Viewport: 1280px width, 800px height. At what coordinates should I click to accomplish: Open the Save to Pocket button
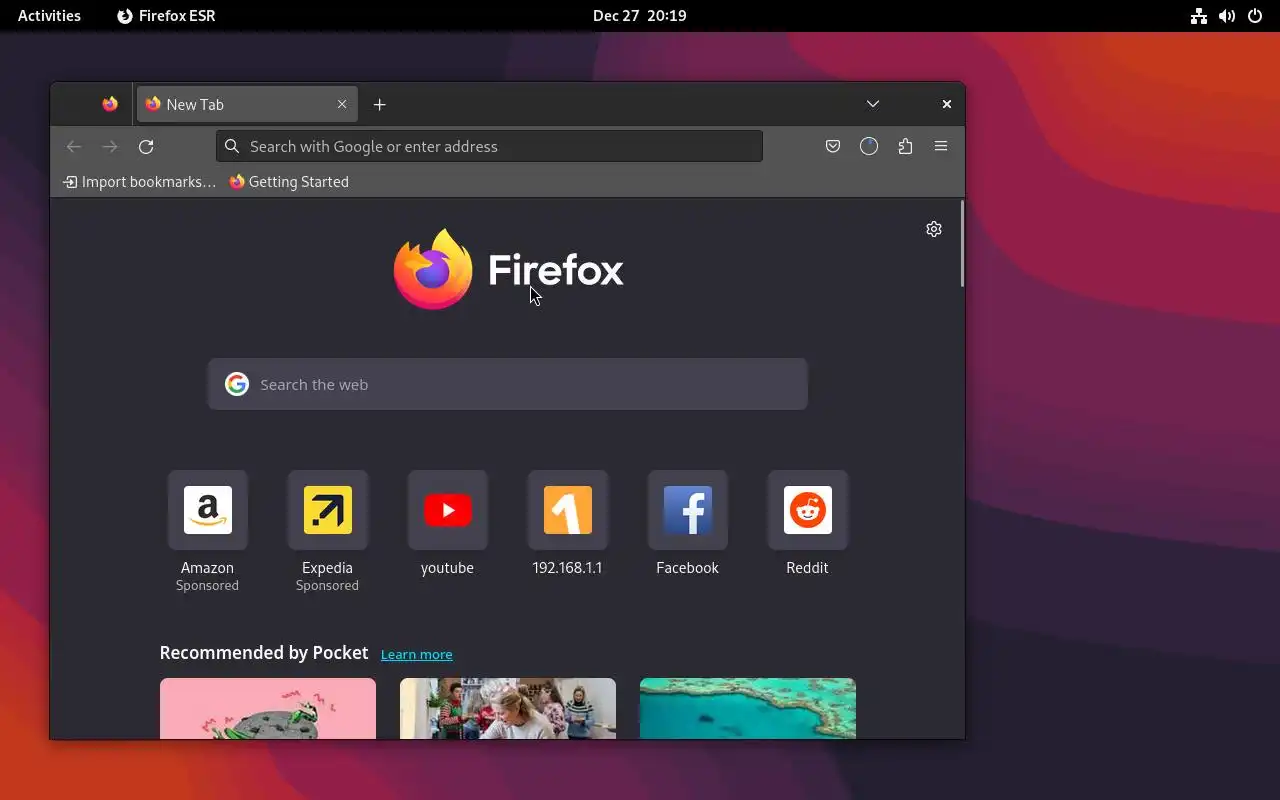click(x=833, y=146)
